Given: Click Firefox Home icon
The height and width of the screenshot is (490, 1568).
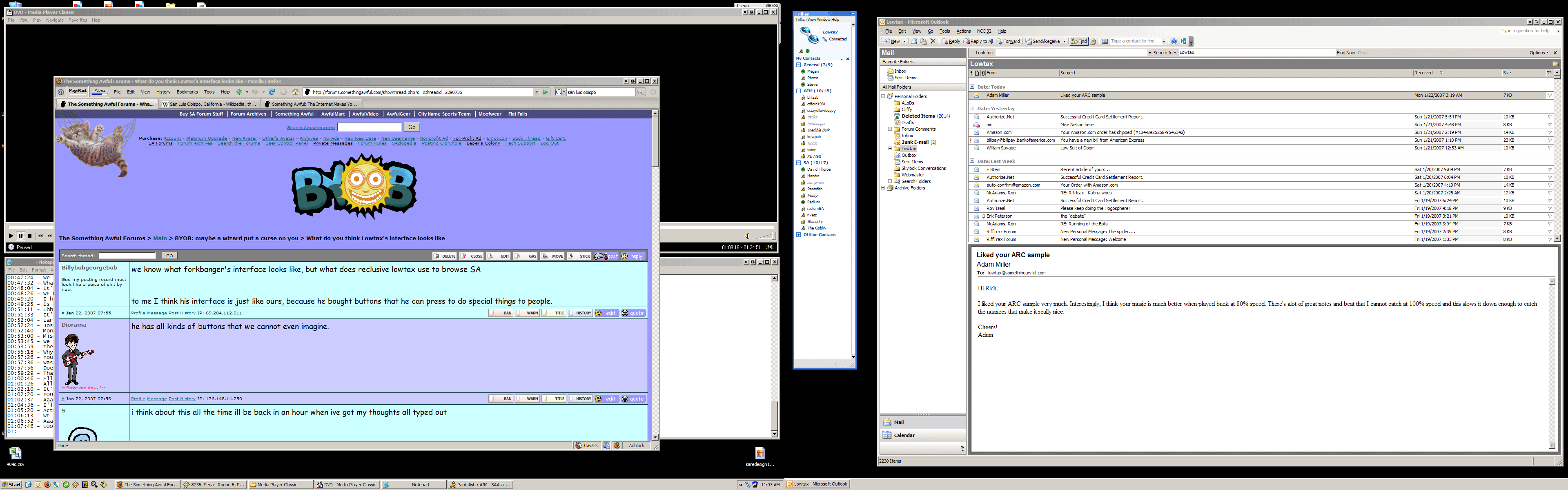Looking at the screenshot, I should (x=295, y=92).
